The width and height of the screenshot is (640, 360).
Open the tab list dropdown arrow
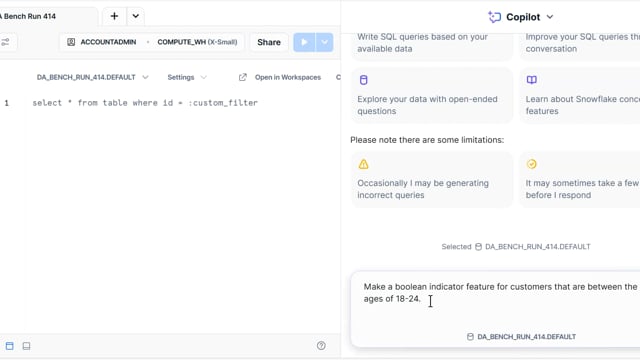pos(136,16)
